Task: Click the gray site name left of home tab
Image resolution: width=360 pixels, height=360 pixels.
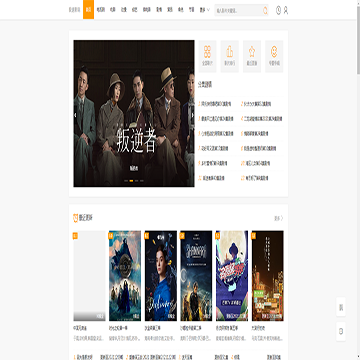Action: (x=75, y=10)
